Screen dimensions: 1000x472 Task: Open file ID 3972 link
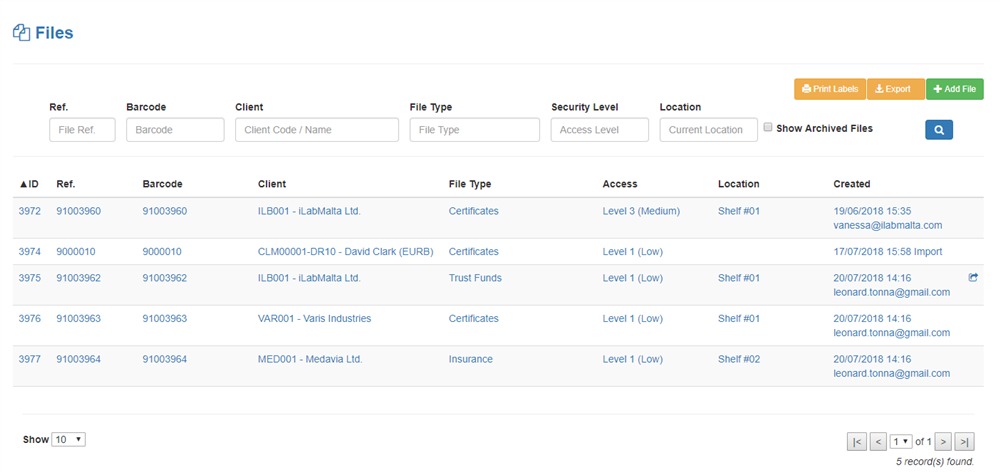(29, 211)
